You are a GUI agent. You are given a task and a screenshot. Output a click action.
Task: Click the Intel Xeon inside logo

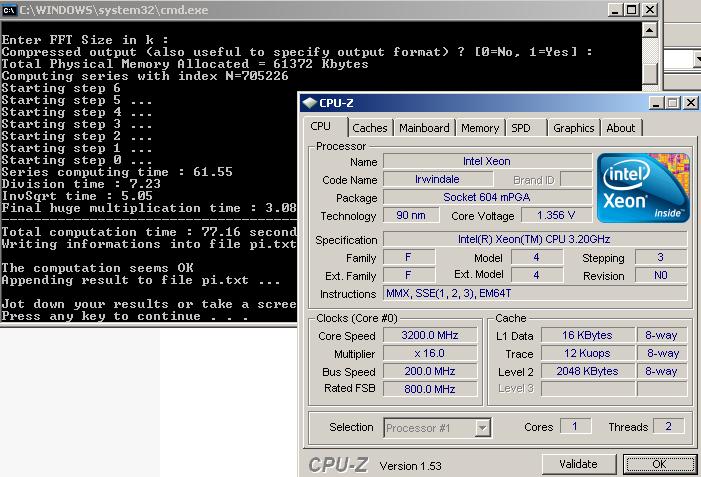point(643,188)
